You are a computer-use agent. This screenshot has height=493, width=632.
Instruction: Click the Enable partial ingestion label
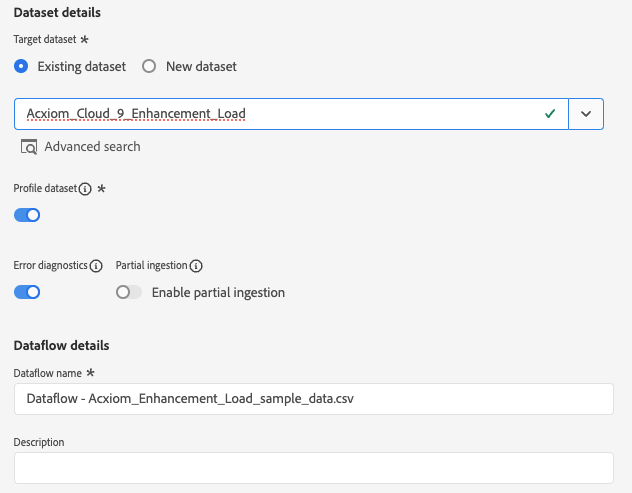coord(218,293)
